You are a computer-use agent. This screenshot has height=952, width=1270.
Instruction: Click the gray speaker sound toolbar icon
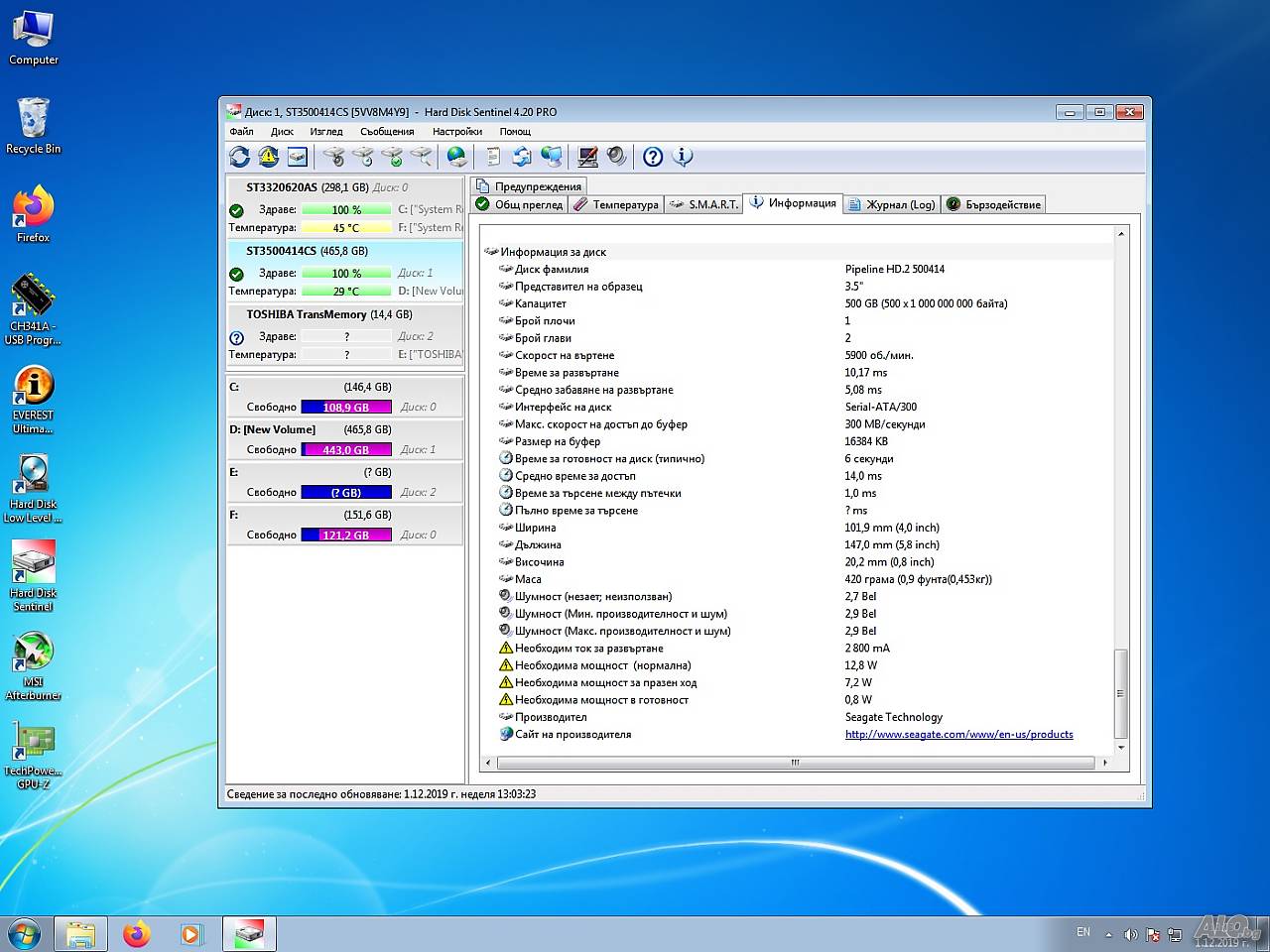616,157
